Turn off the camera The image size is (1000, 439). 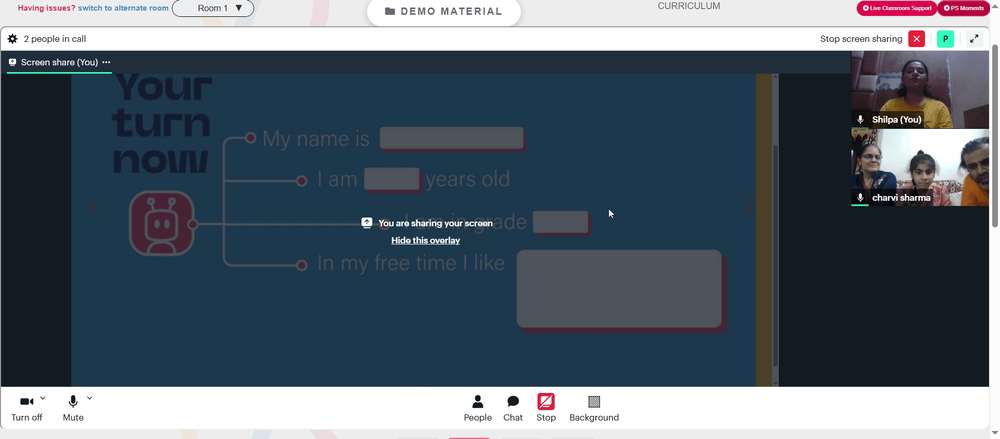27,408
